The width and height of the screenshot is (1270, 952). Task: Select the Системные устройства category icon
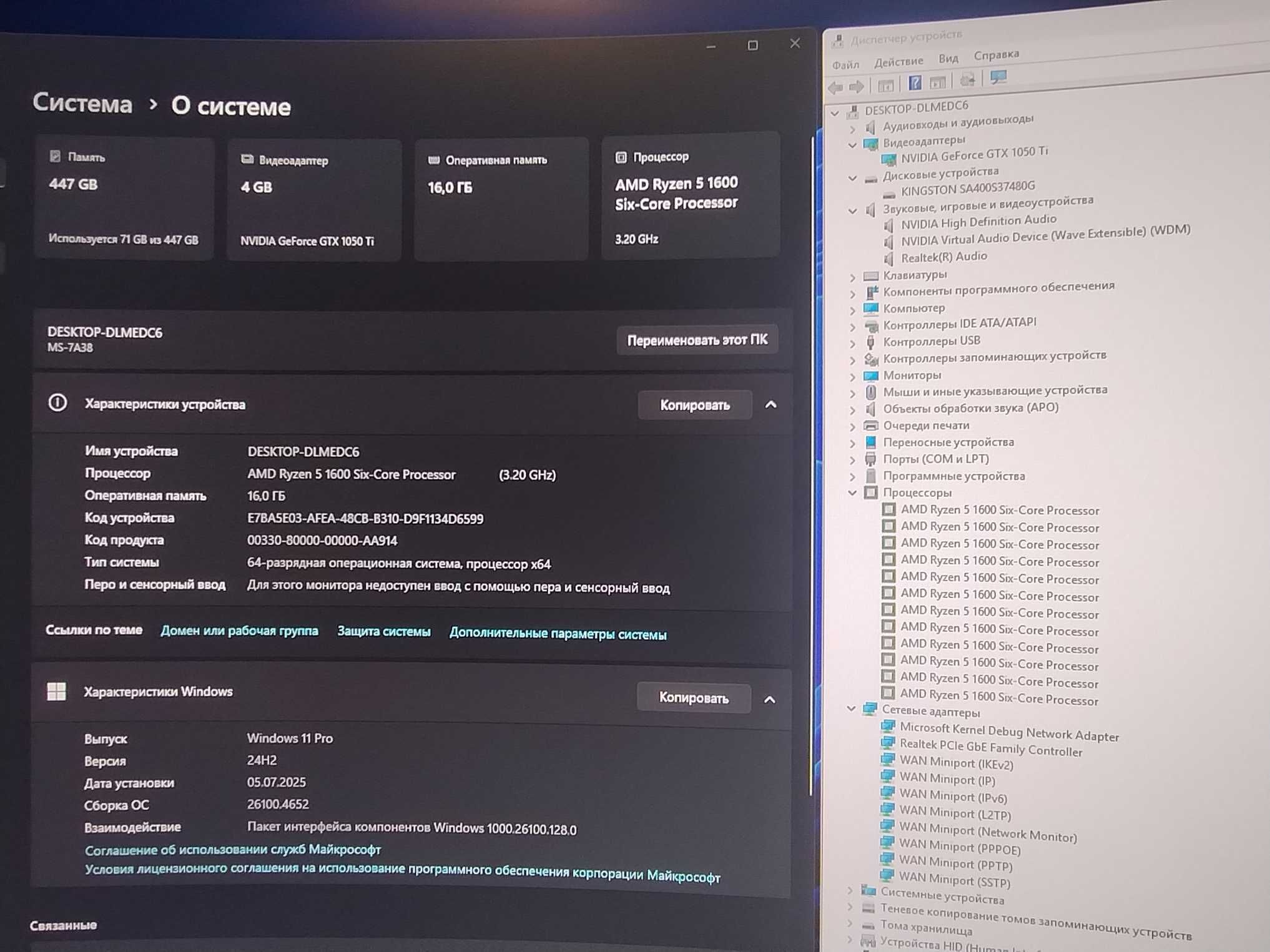(868, 890)
